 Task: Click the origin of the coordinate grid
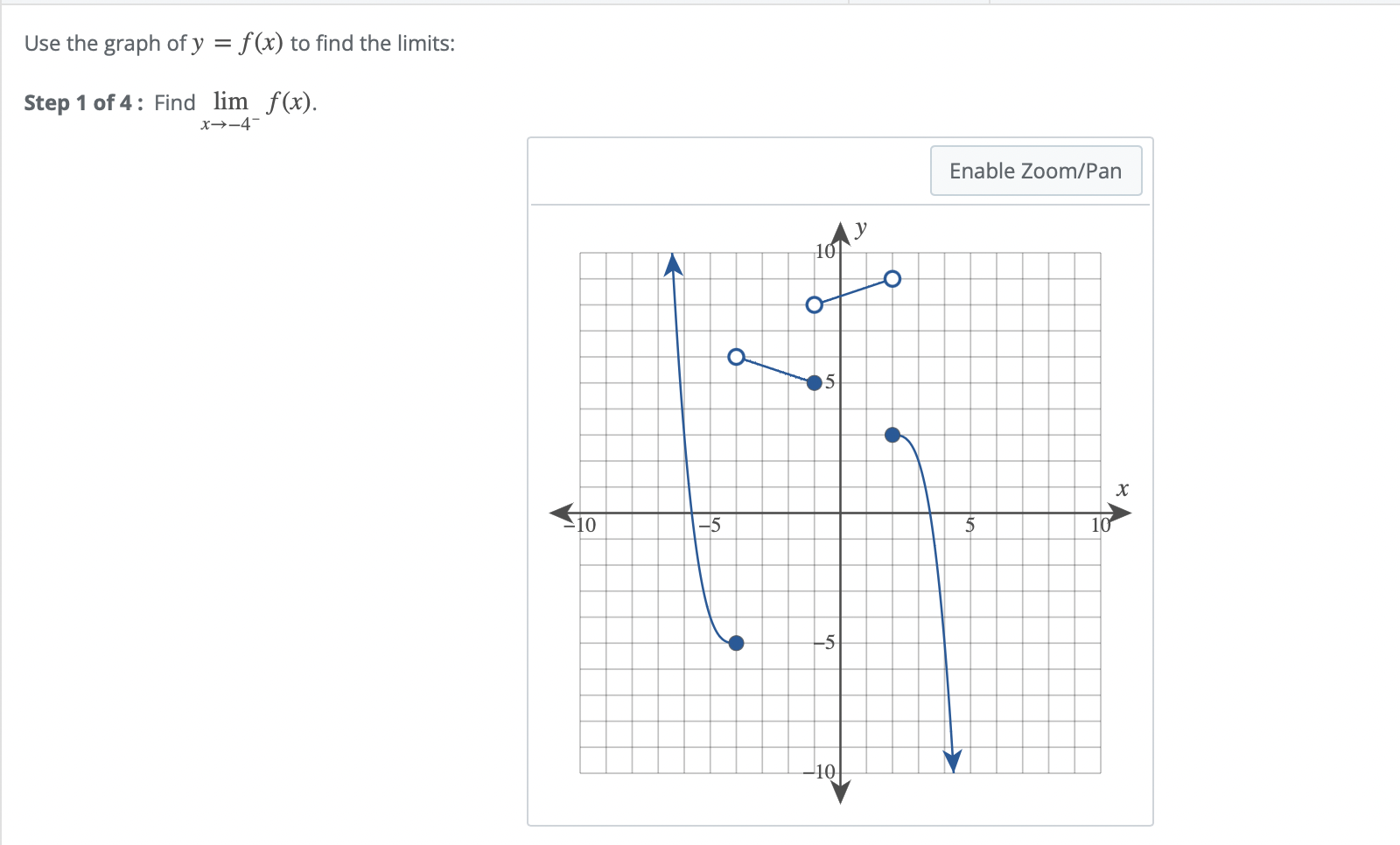(839, 513)
